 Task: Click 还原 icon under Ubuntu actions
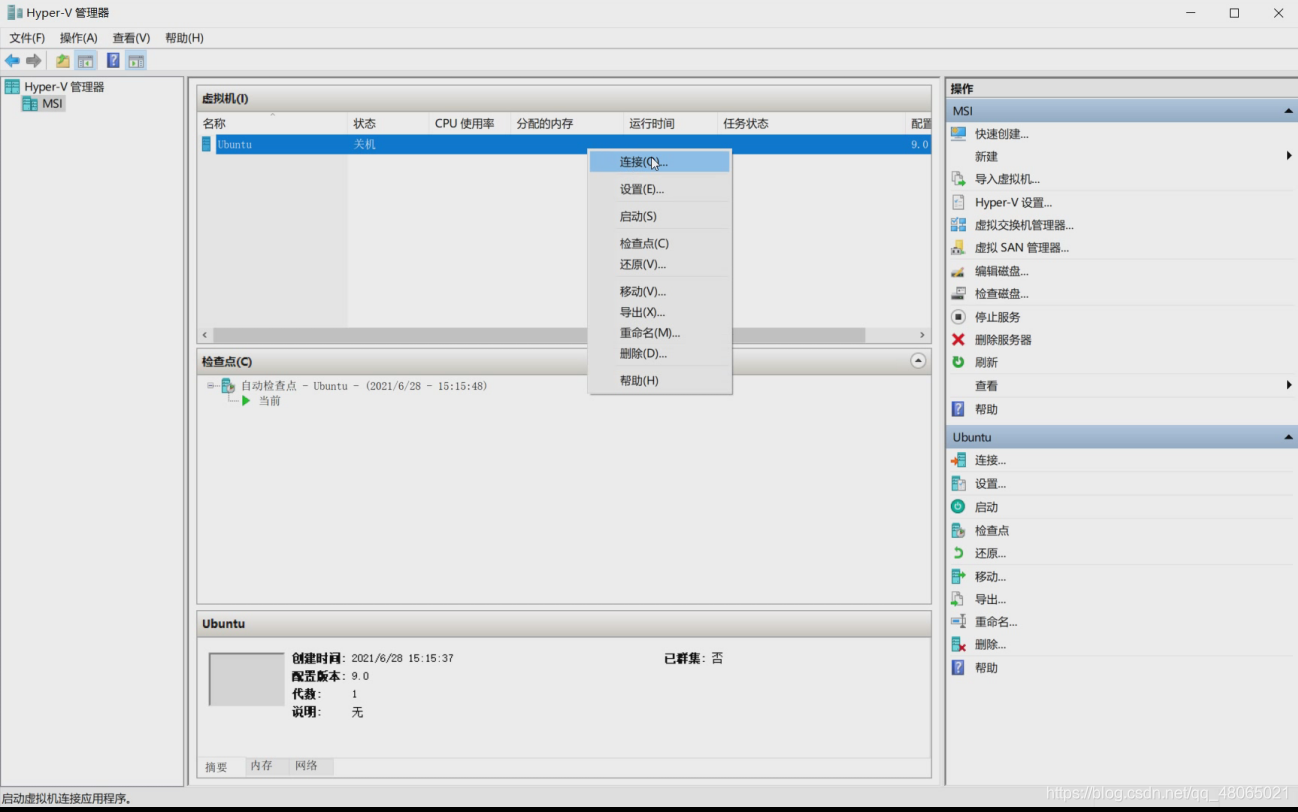click(x=958, y=553)
